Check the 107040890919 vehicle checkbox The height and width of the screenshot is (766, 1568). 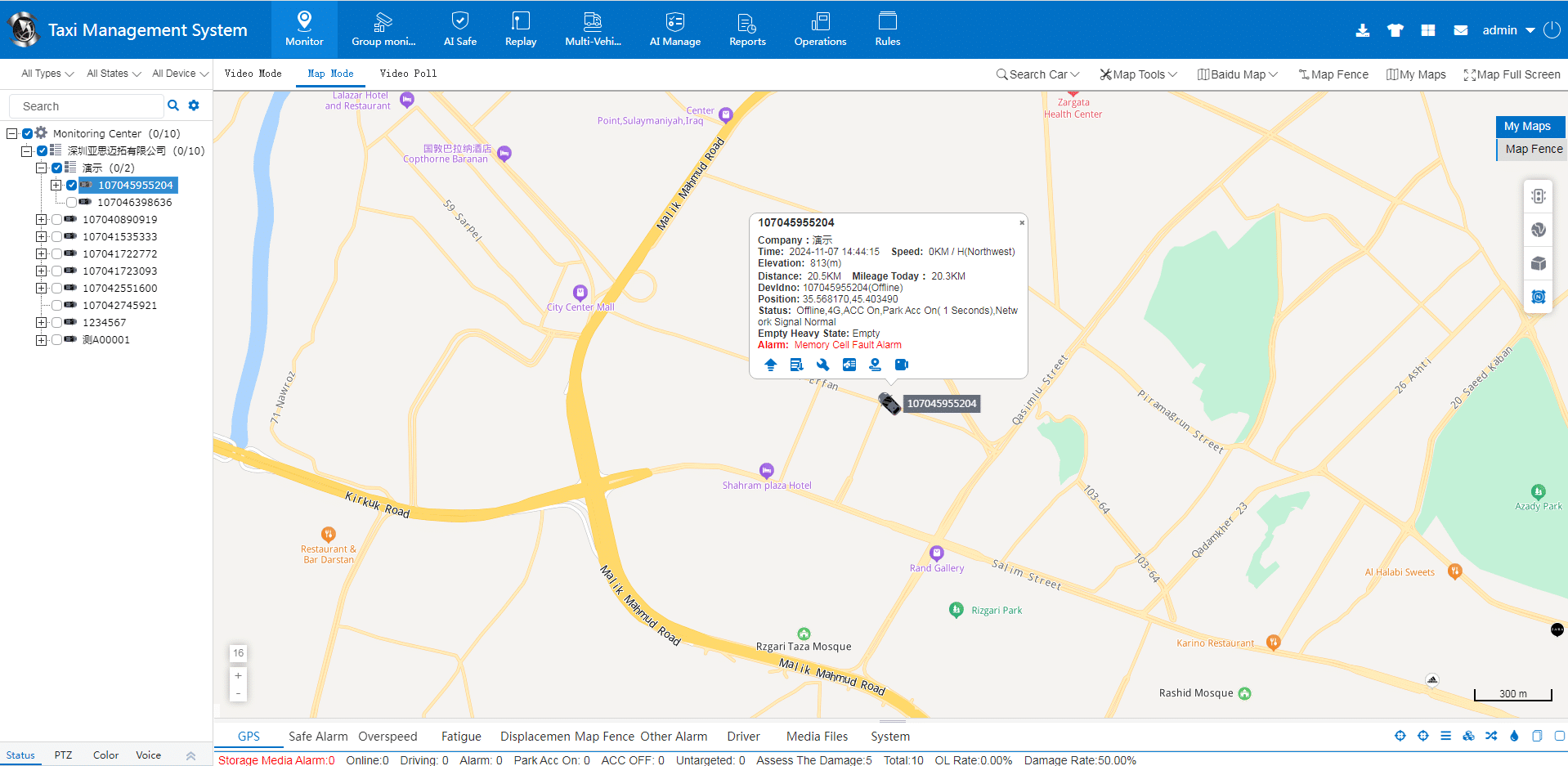pyautogui.click(x=57, y=219)
